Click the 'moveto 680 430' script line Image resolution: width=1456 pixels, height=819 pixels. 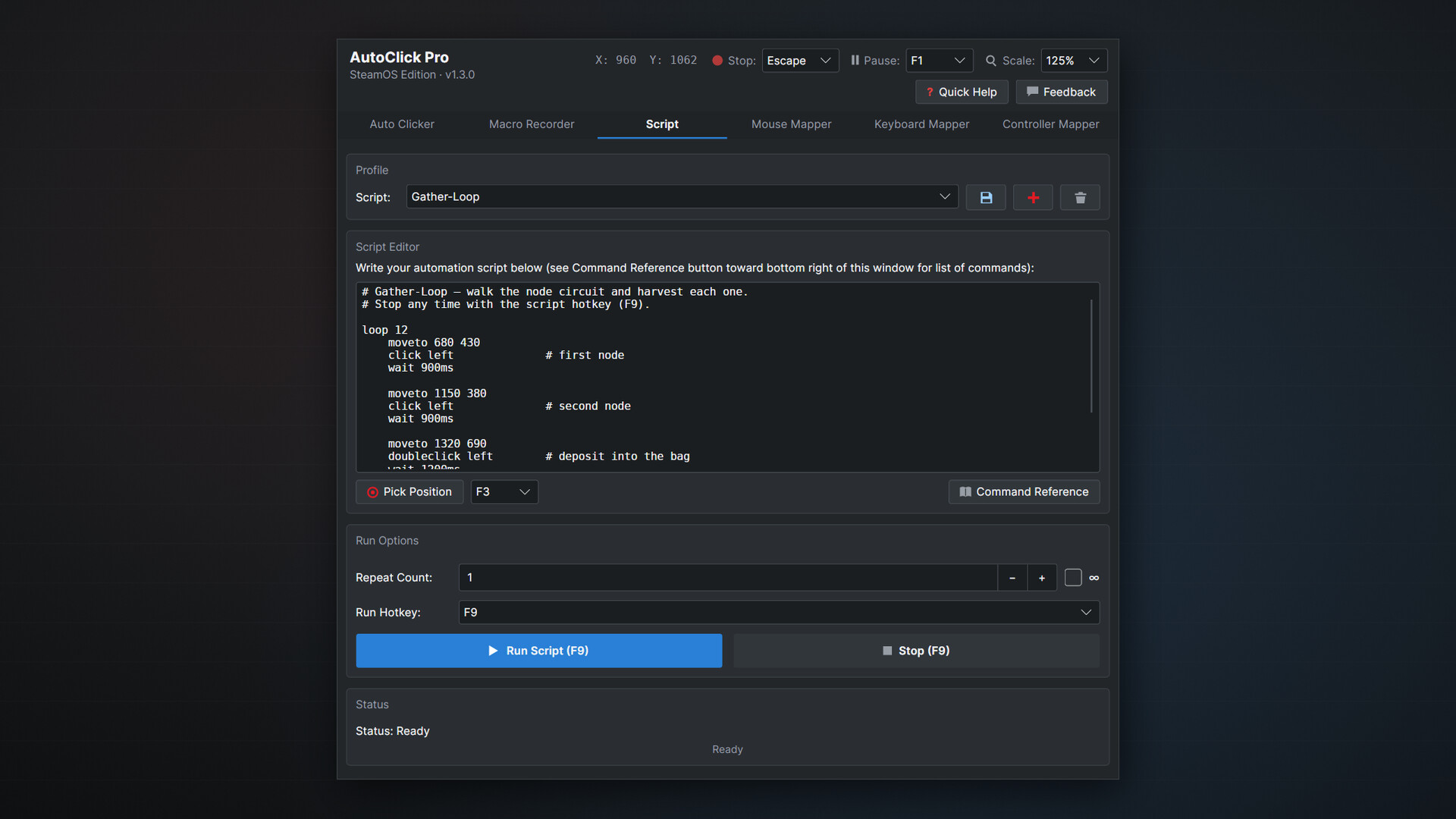tap(434, 343)
